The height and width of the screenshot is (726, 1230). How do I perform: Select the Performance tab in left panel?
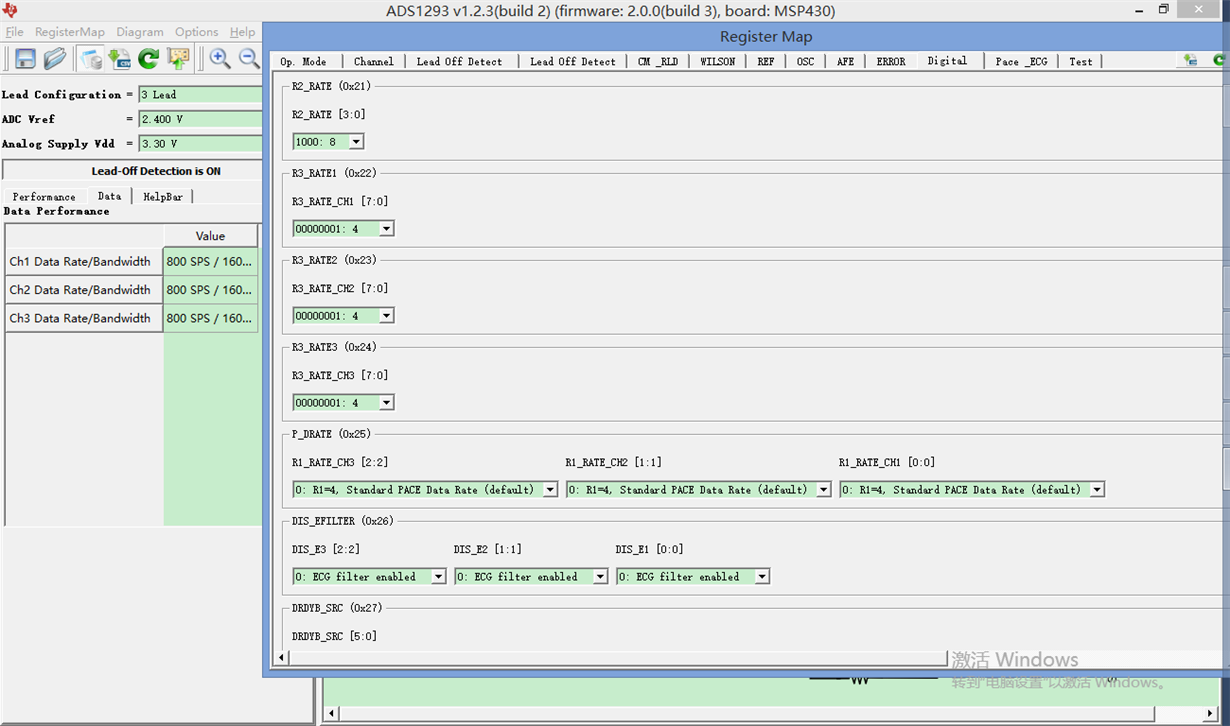point(44,196)
